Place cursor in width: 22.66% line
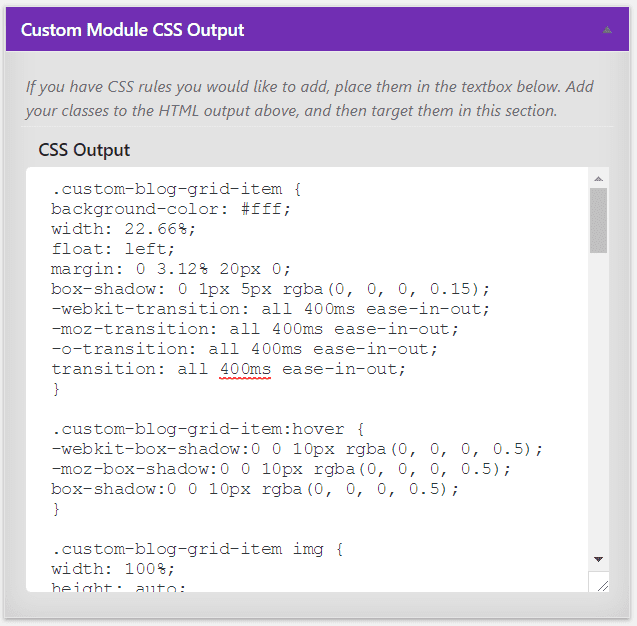The image size is (637, 626). [124, 228]
